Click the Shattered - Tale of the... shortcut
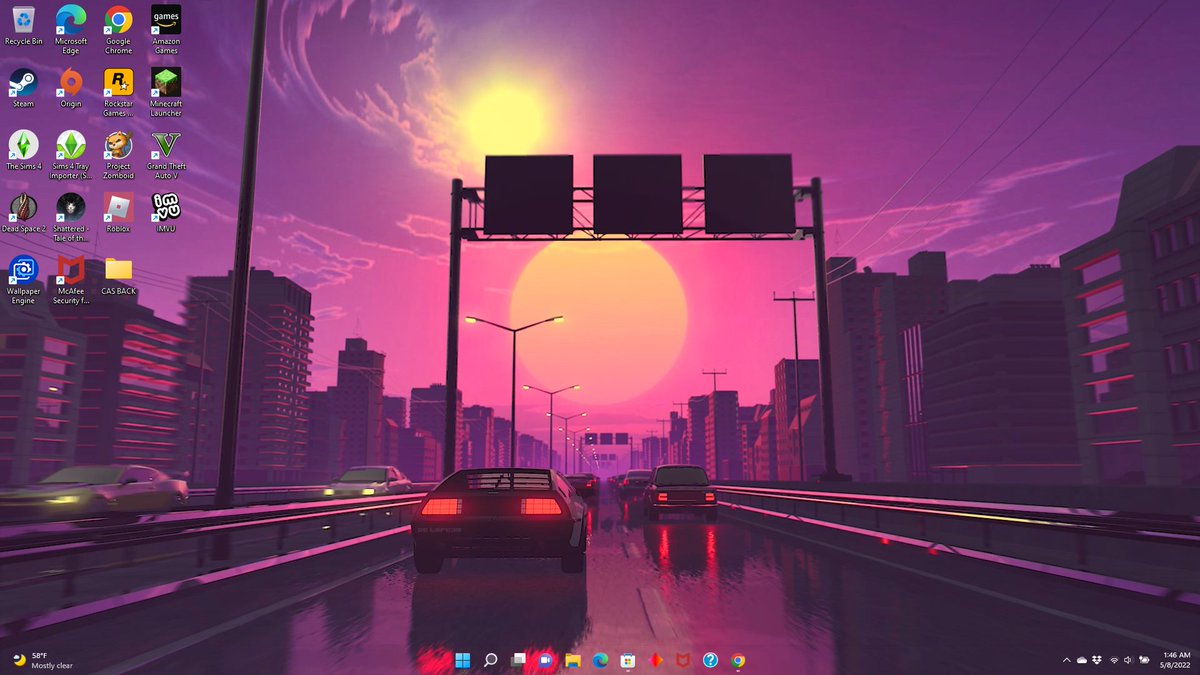Image resolution: width=1200 pixels, height=675 pixels. pos(71,218)
